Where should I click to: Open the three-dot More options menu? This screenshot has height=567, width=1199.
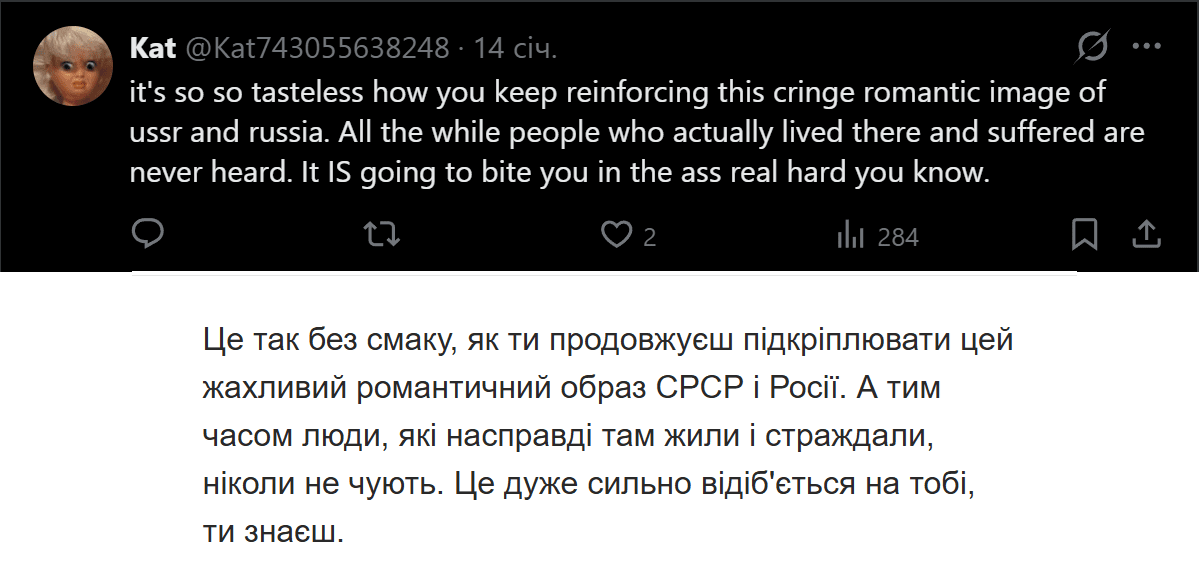tap(1145, 47)
